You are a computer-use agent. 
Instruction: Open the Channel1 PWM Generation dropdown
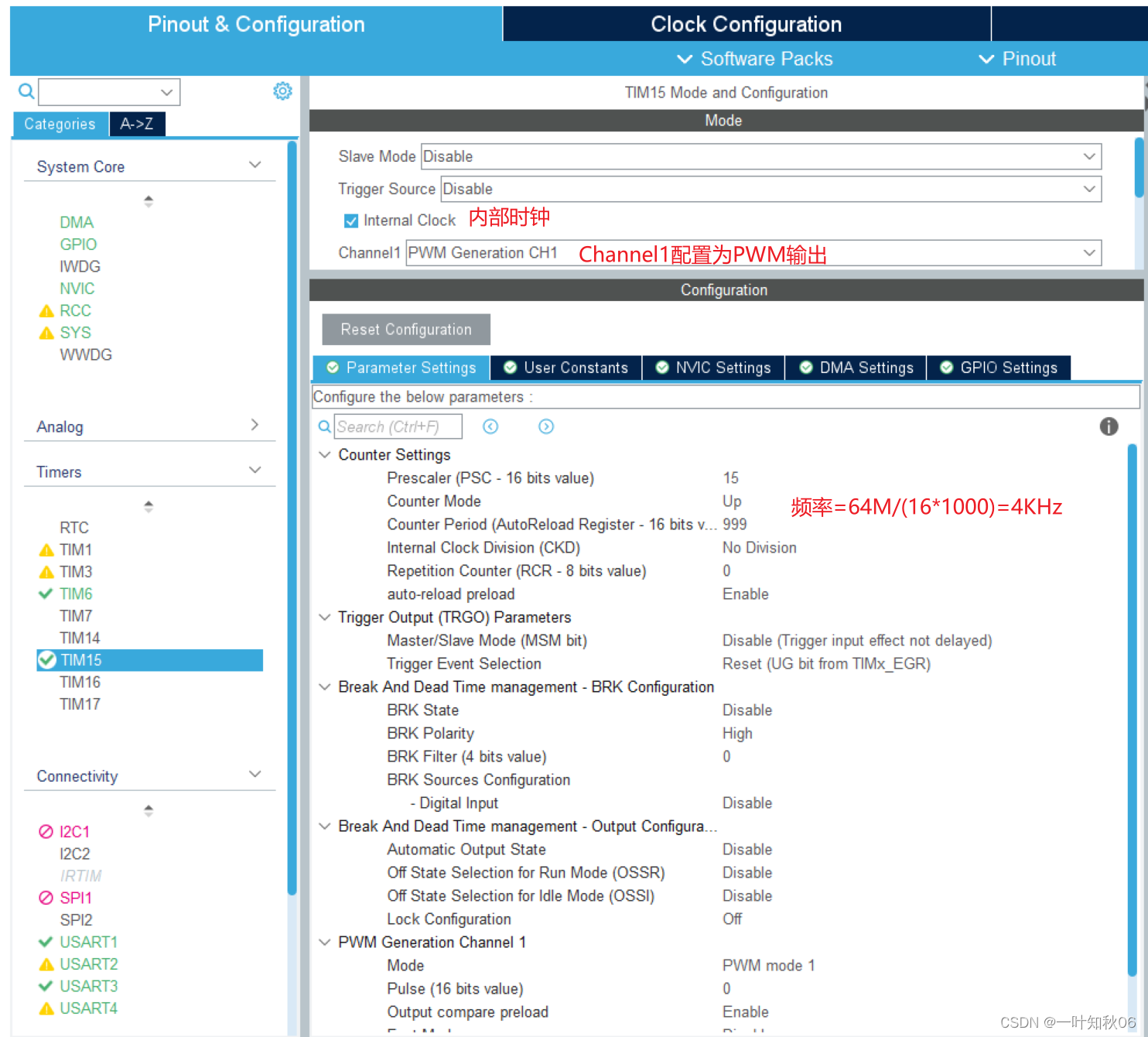tap(1091, 252)
